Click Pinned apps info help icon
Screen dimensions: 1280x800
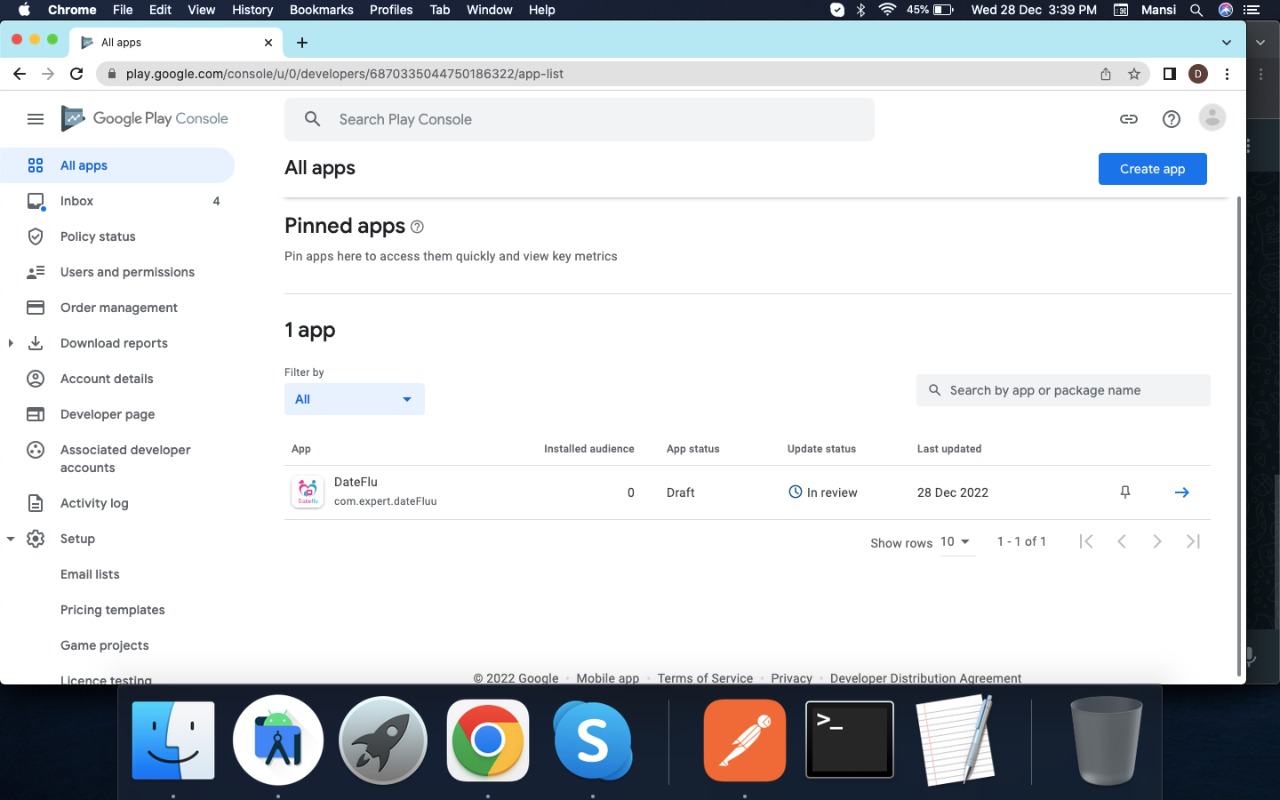pyautogui.click(x=417, y=227)
